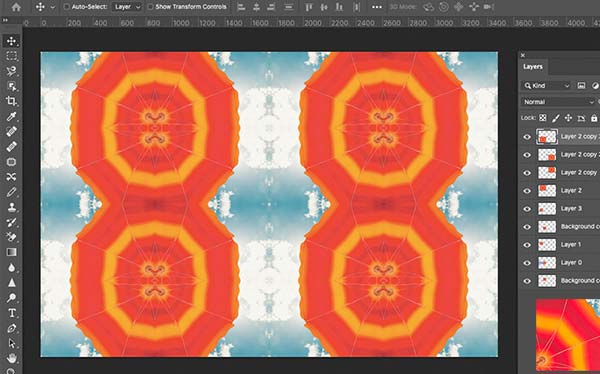Hide the Layer 1 layer

[x=527, y=245]
